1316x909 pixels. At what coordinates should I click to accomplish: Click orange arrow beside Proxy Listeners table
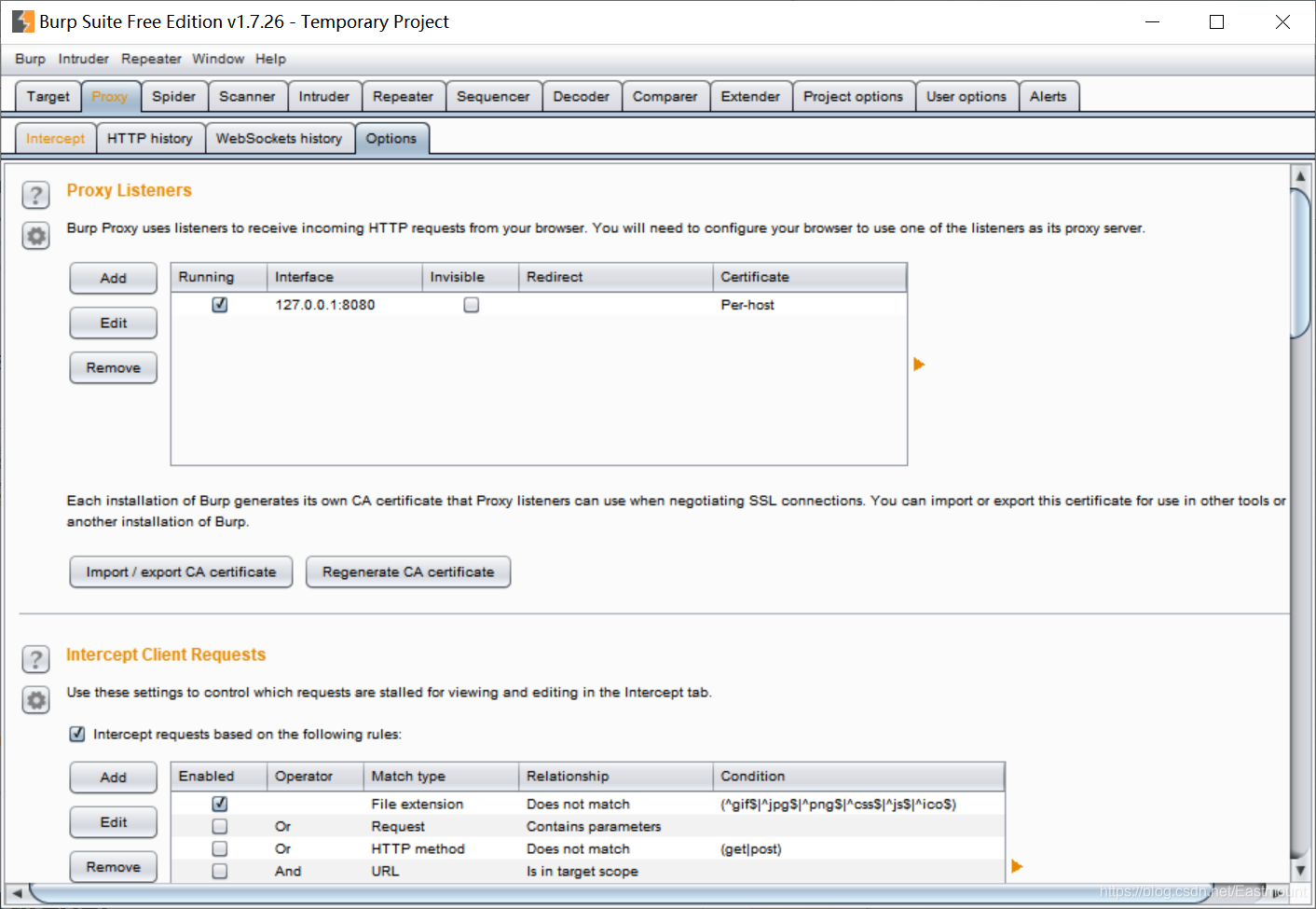click(919, 365)
